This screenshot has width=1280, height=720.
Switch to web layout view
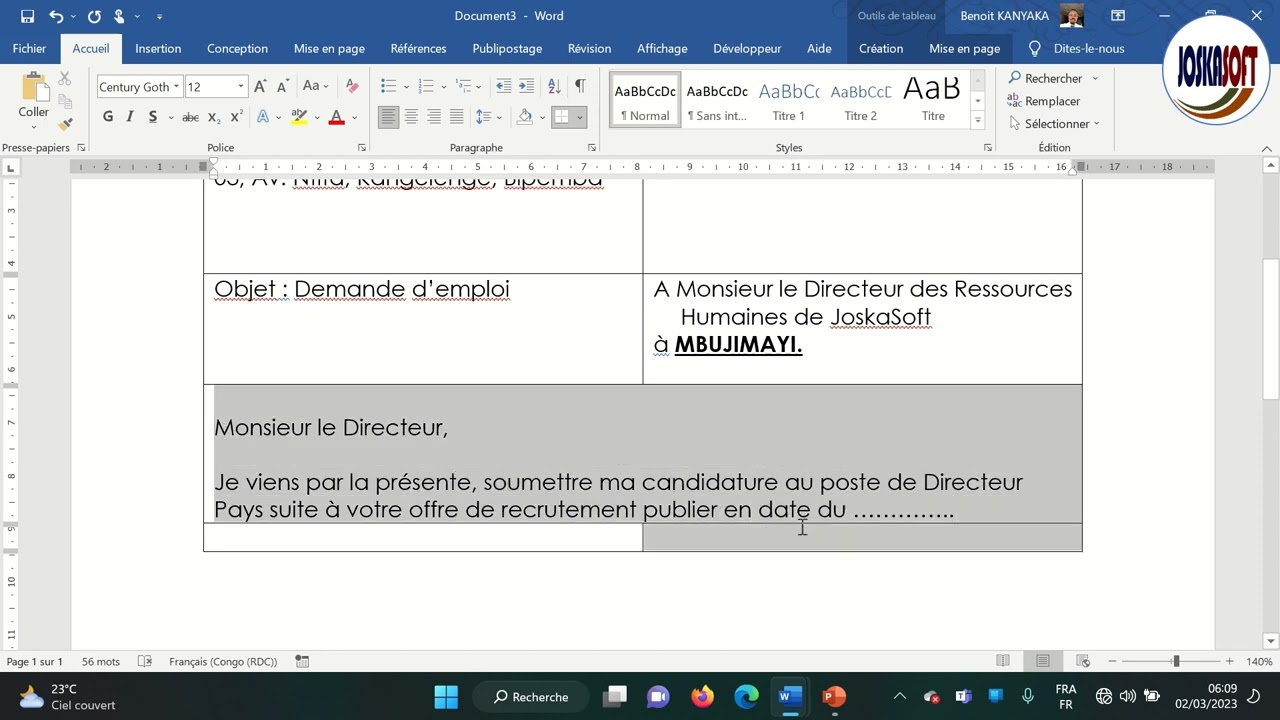[1083, 661]
